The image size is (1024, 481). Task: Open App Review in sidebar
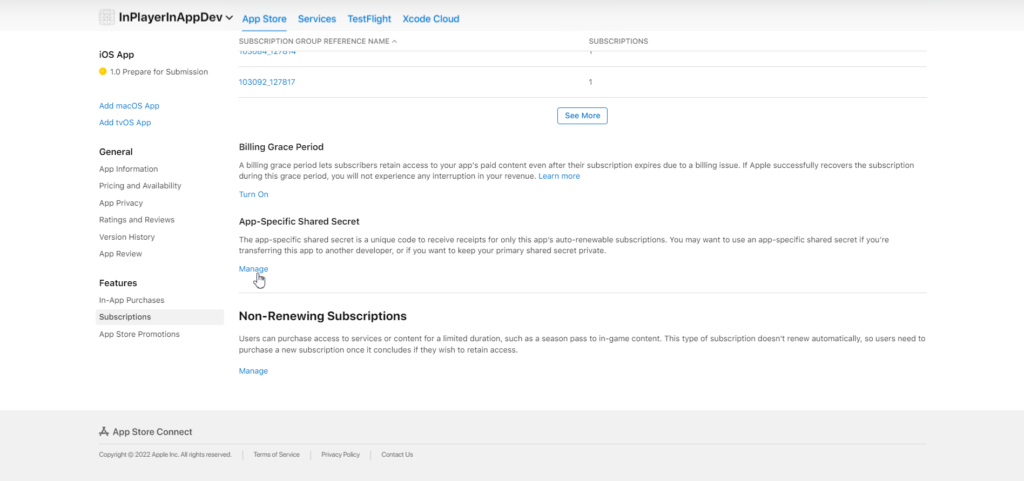121,254
